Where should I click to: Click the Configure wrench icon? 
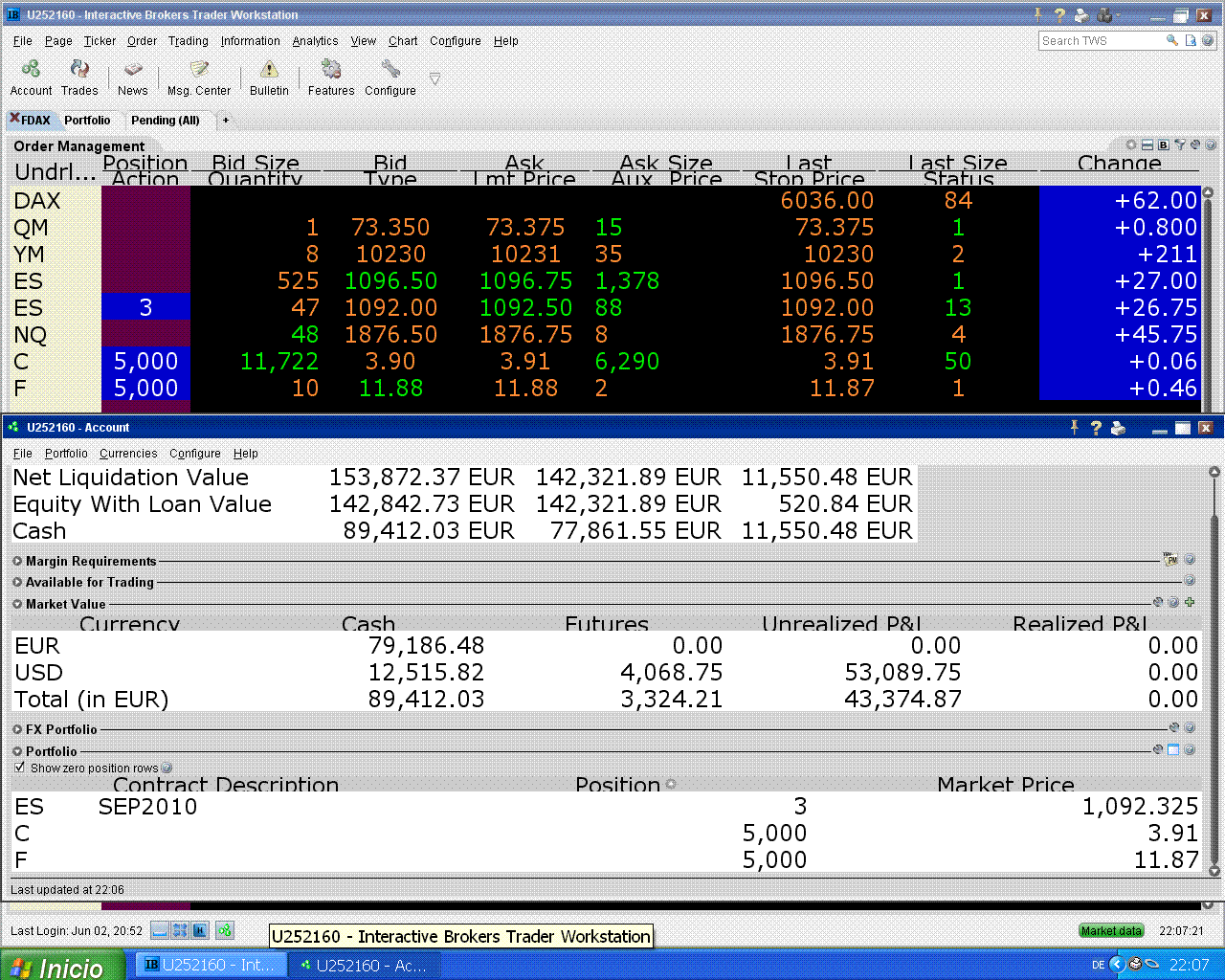tap(390, 70)
